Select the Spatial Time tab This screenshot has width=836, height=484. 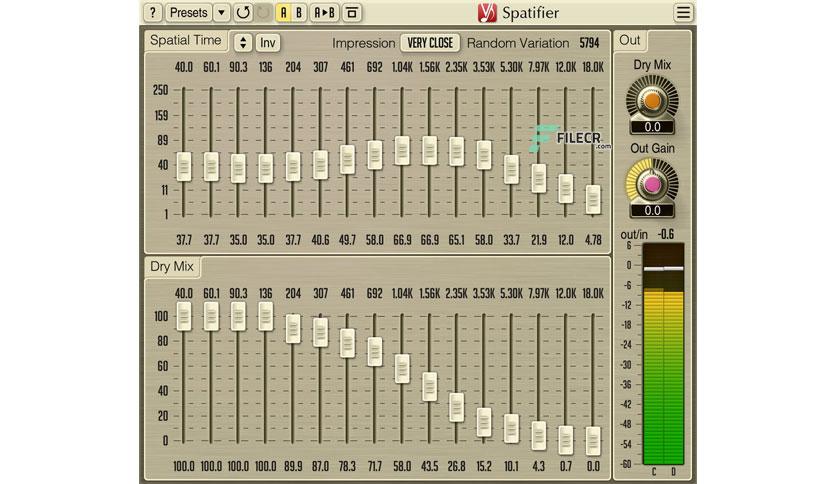[186, 41]
